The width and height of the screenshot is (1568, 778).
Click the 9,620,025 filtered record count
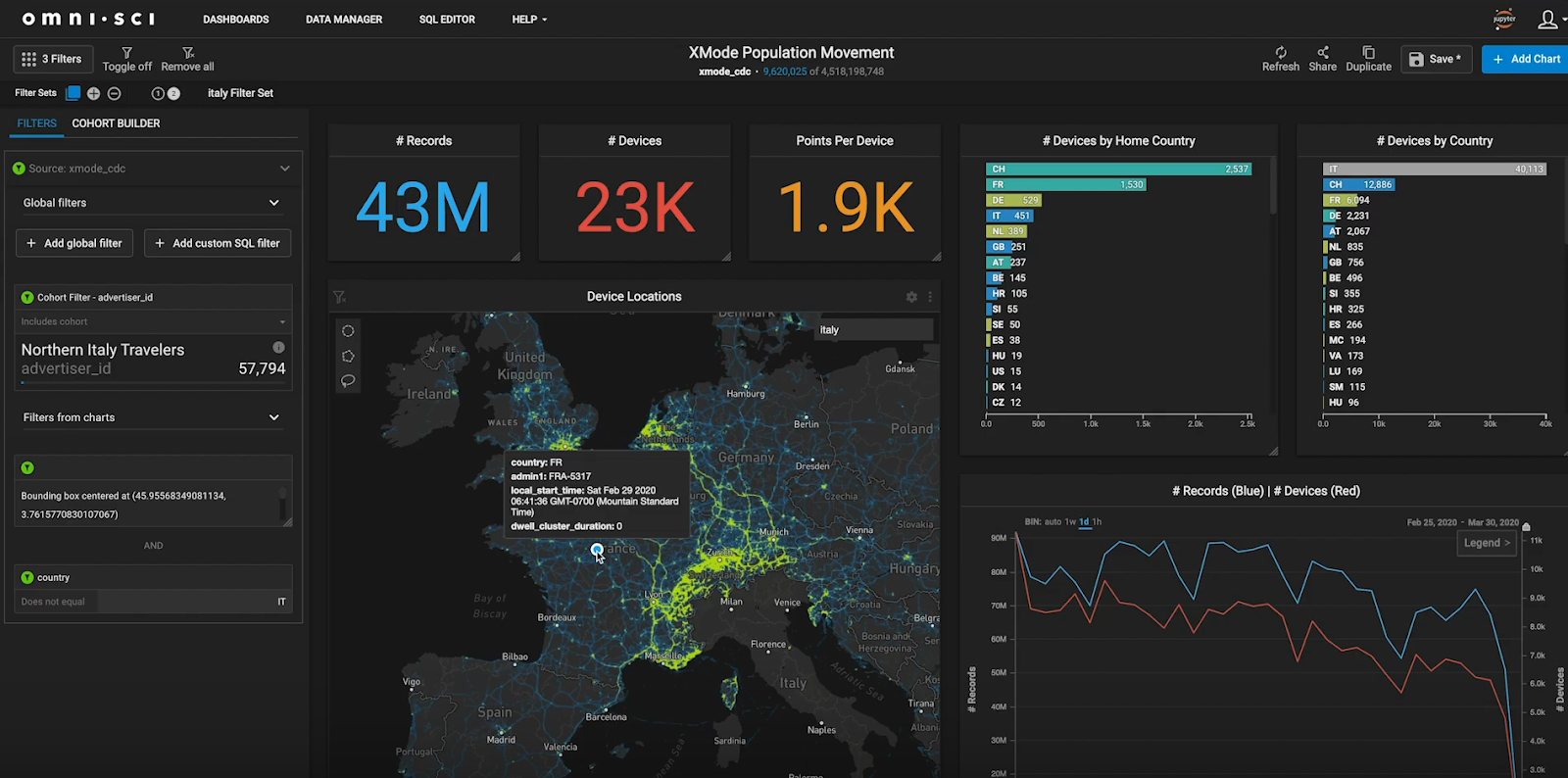(x=785, y=72)
